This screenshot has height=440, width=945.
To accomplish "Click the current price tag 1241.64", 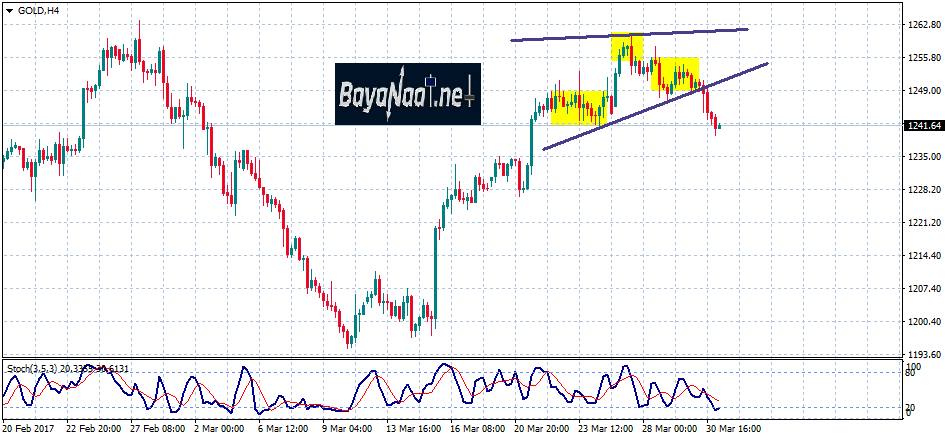I will pyautogui.click(x=922, y=125).
